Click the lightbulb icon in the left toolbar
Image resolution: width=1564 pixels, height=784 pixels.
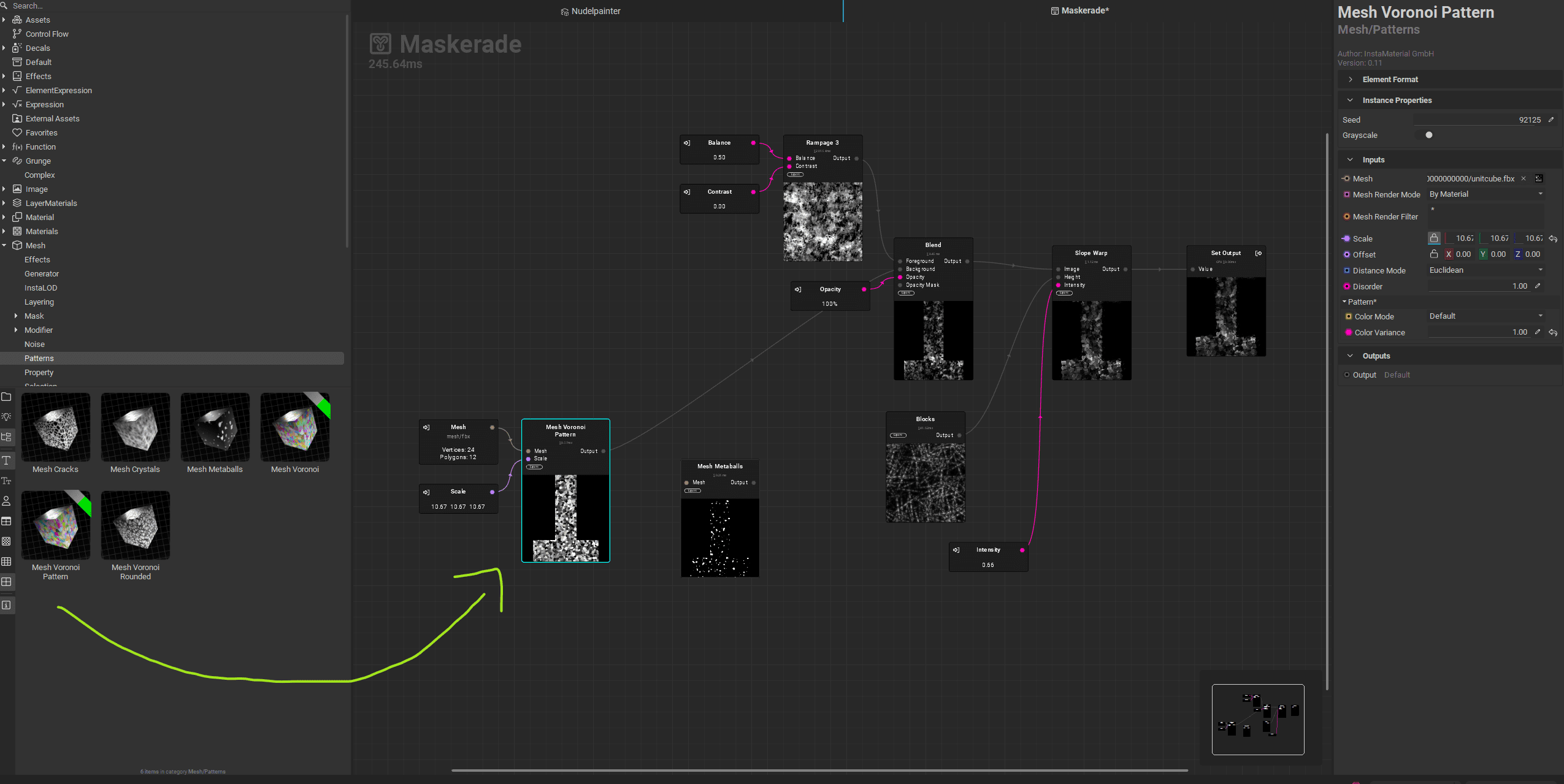click(x=7, y=416)
